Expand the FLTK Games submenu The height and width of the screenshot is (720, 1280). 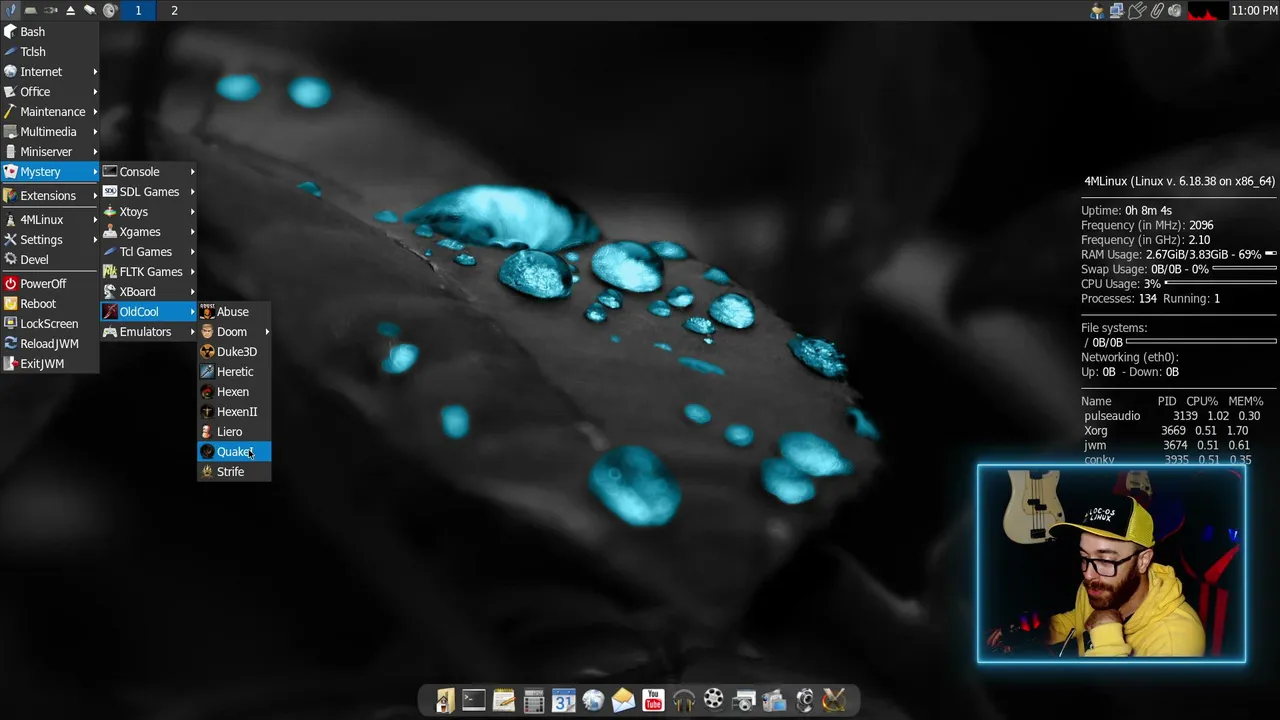[x=149, y=272]
